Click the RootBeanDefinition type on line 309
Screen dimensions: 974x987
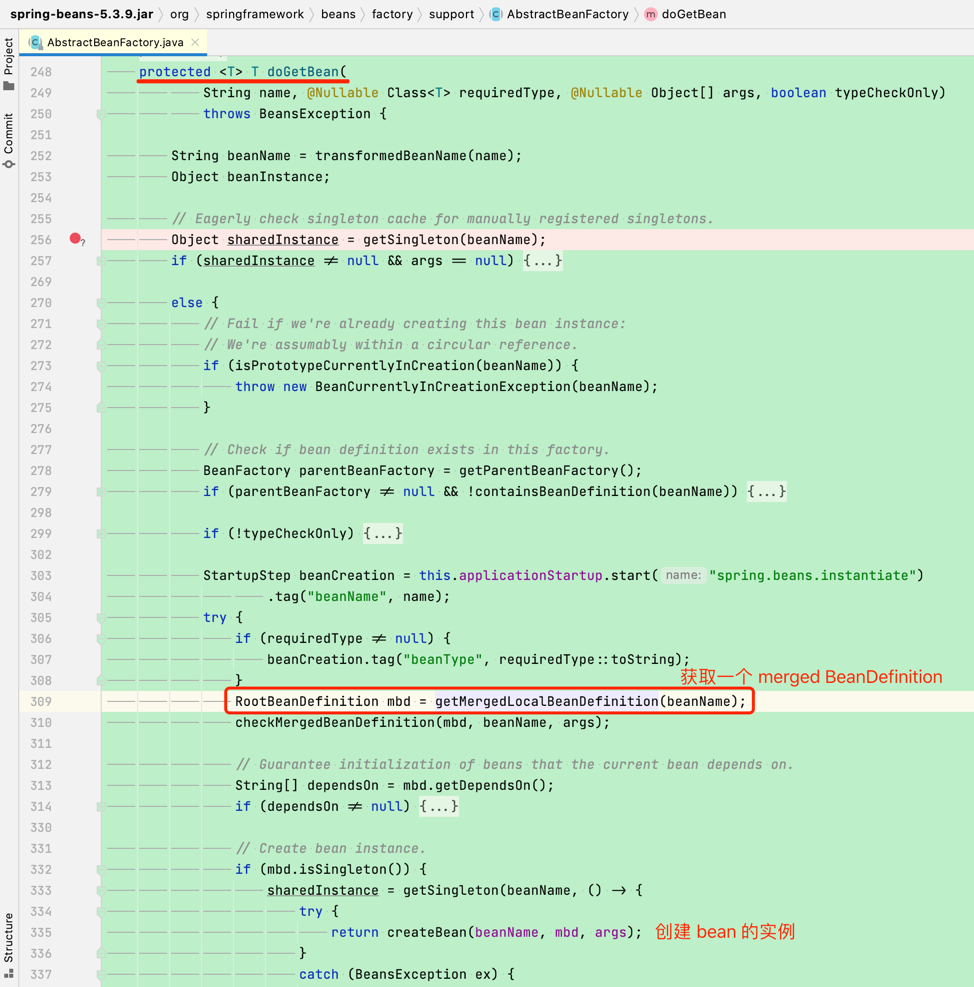[307, 701]
